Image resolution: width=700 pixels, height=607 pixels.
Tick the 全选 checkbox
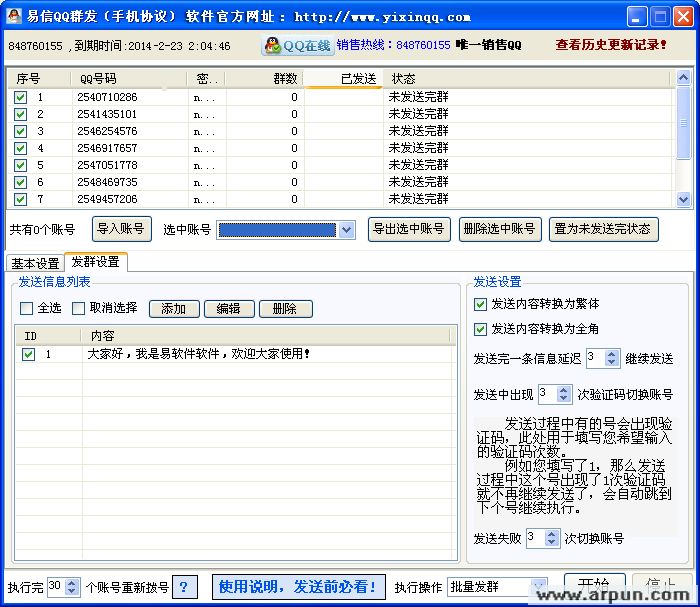(26, 308)
